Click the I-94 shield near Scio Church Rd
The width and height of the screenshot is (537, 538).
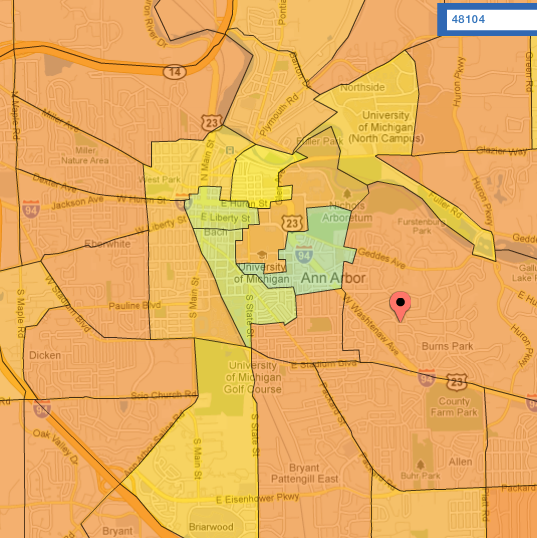click(x=42, y=408)
